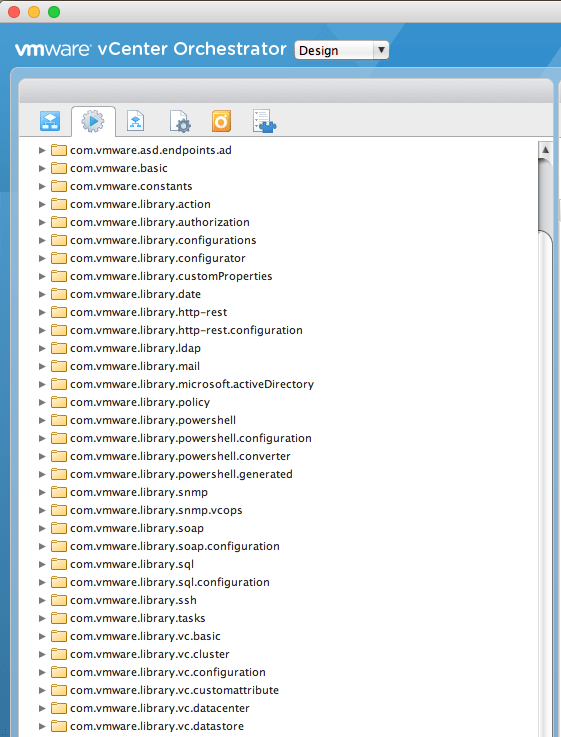Click the yellow minimize window button
Viewport: 561px width, 737px height.
[34, 12]
